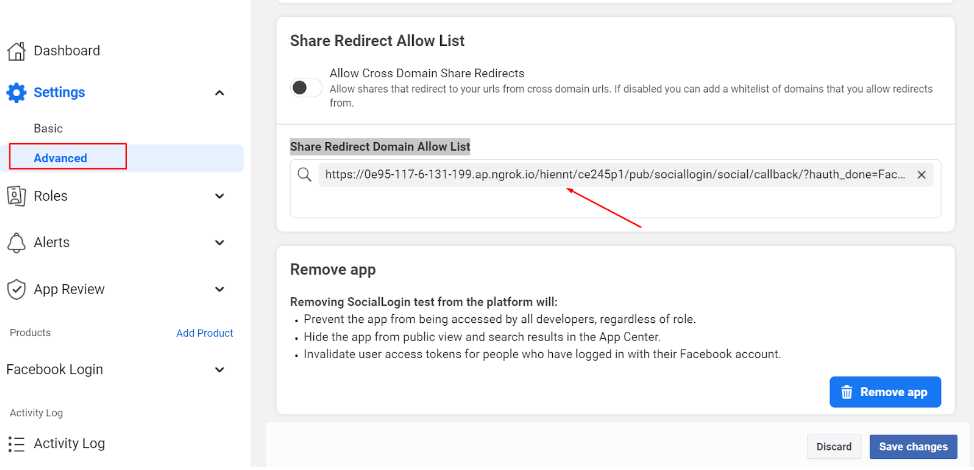Click the Dashboard house icon
974x470 pixels.
16,51
